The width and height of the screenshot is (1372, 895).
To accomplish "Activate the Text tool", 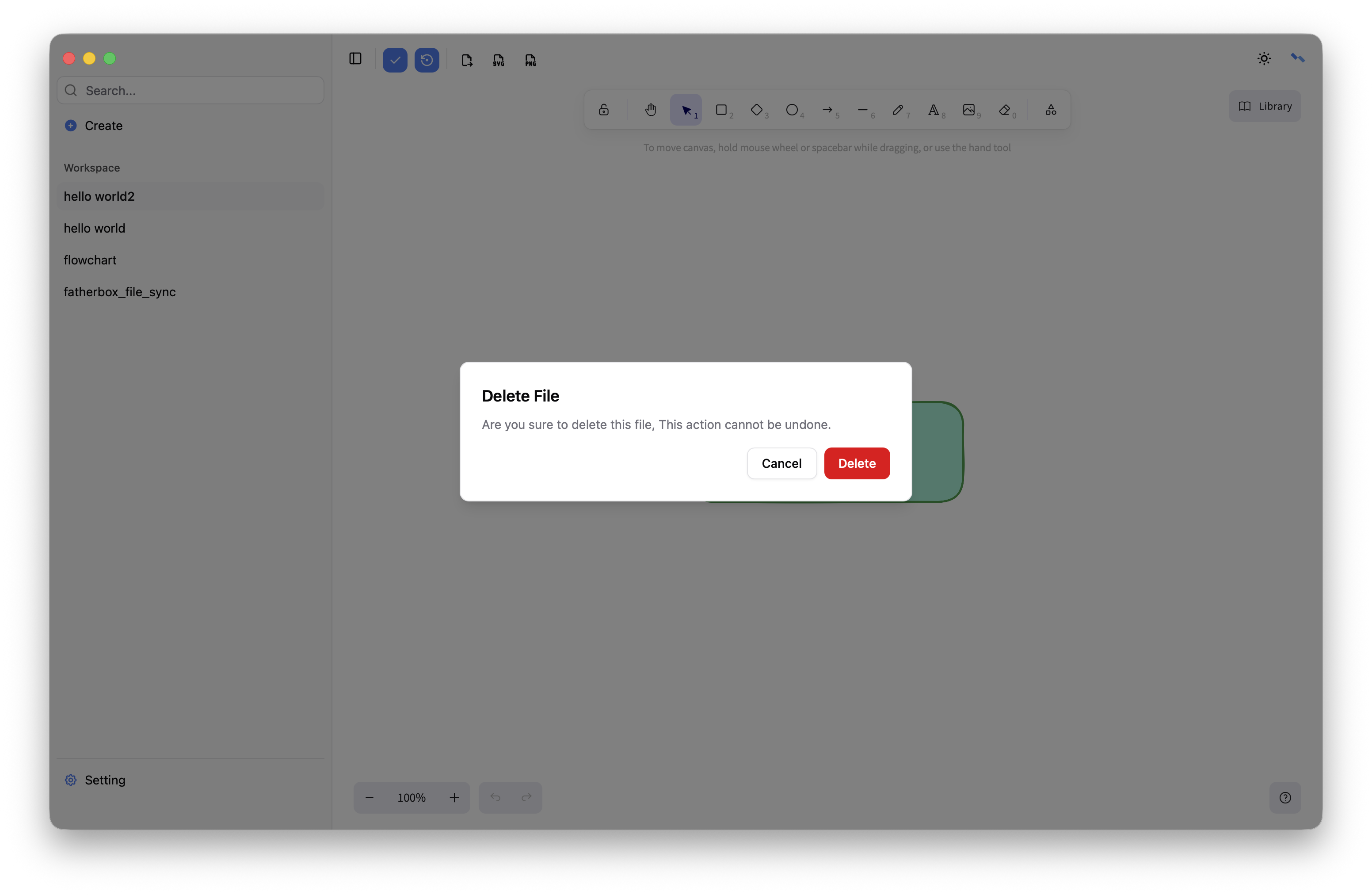I will pyautogui.click(x=934, y=110).
